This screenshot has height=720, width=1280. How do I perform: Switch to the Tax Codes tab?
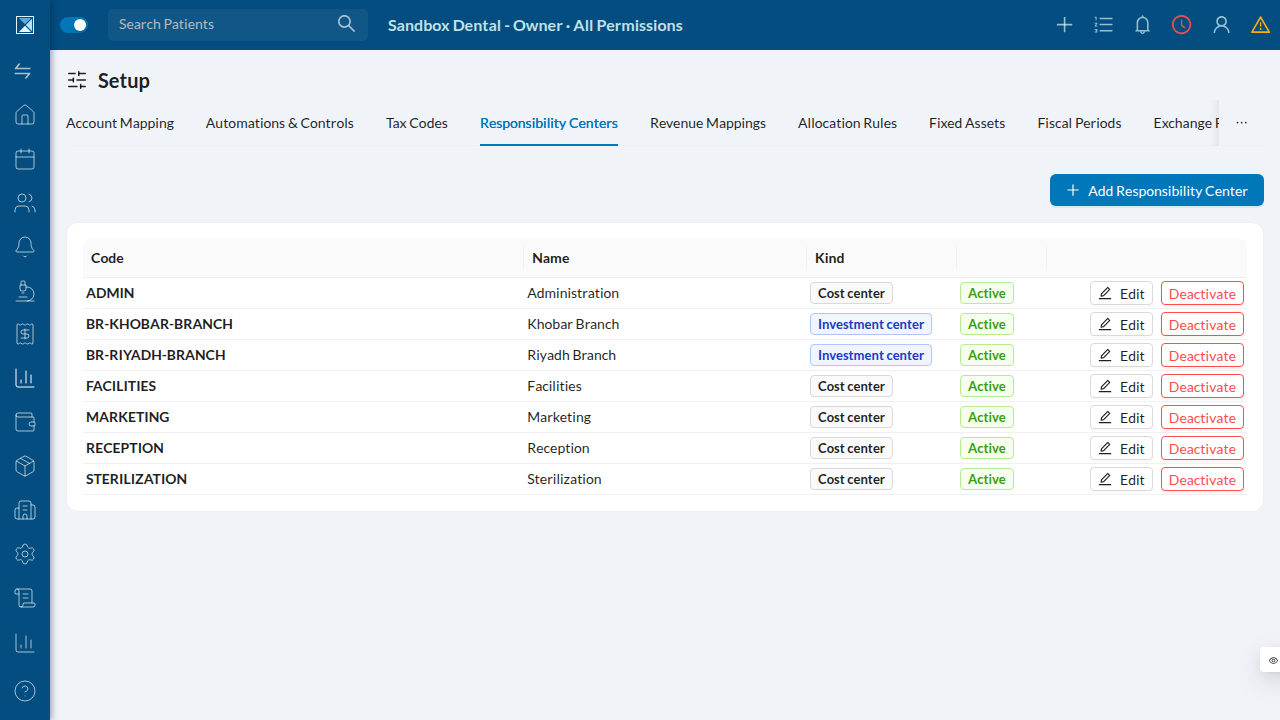tap(417, 123)
